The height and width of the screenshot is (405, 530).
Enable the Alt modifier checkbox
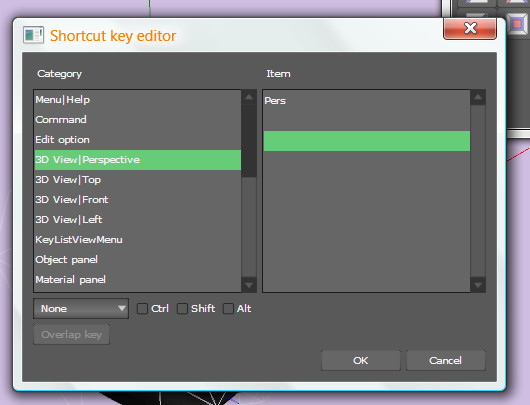228,308
